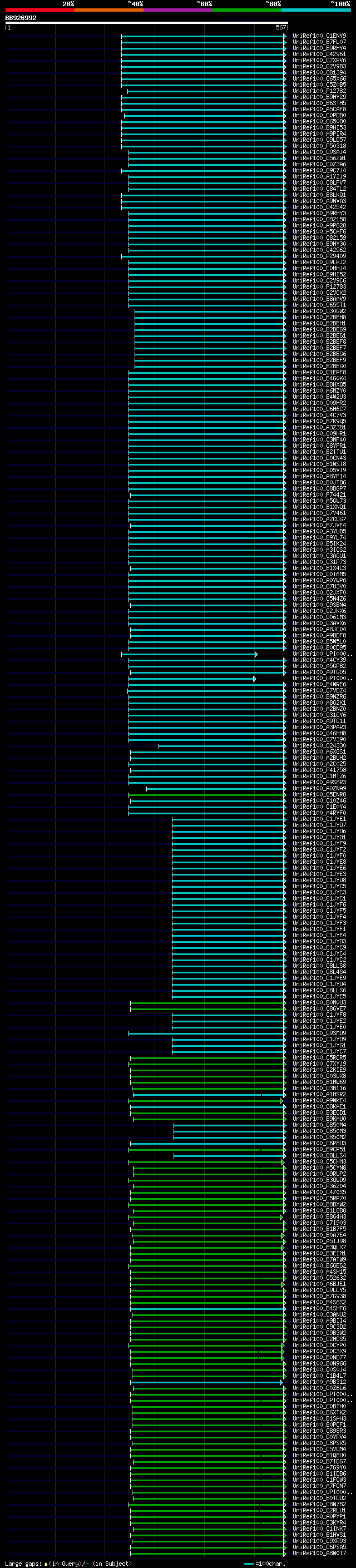Open hit UniRef100_Q42961
This screenshot has width=356, height=1568.
pyautogui.click(x=319, y=54)
